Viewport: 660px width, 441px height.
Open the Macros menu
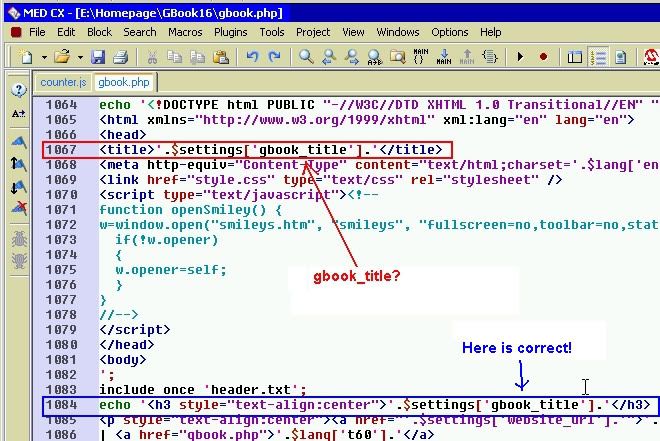tap(185, 32)
